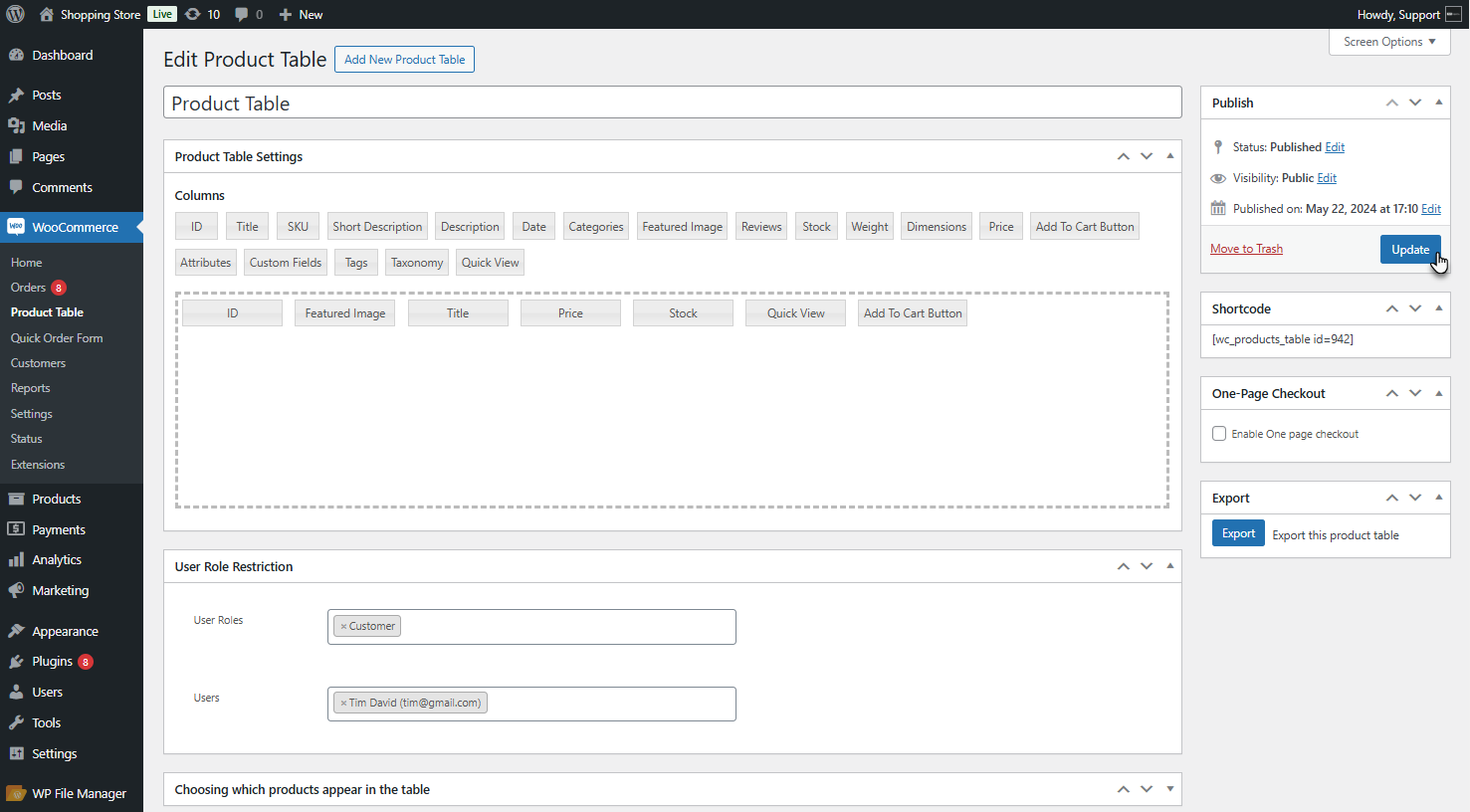Remove the Customer user role tag
The image size is (1470, 812).
pyautogui.click(x=343, y=627)
